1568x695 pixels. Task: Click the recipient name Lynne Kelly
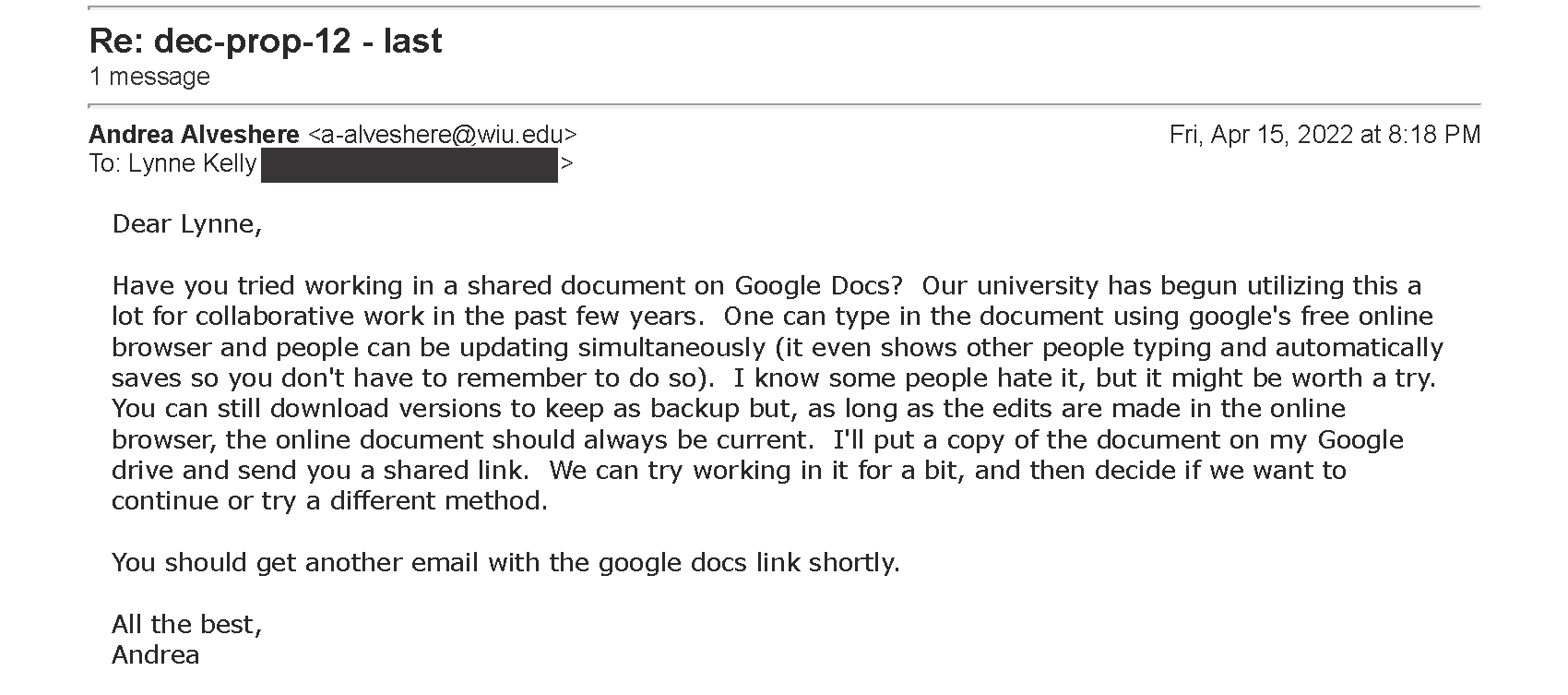click(x=192, y=163)
